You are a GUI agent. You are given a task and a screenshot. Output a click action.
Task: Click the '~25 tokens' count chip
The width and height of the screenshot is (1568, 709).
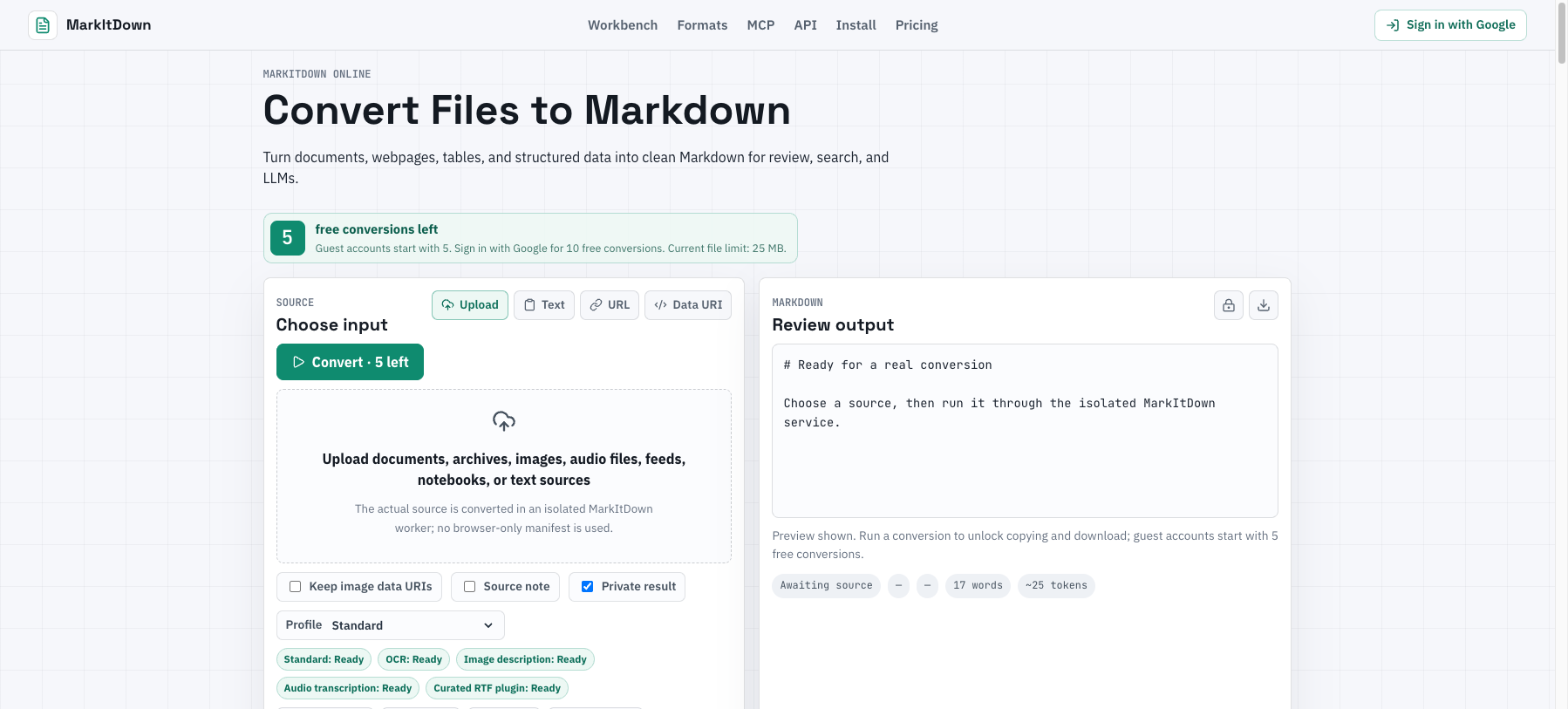click(x=1056, y=586)
